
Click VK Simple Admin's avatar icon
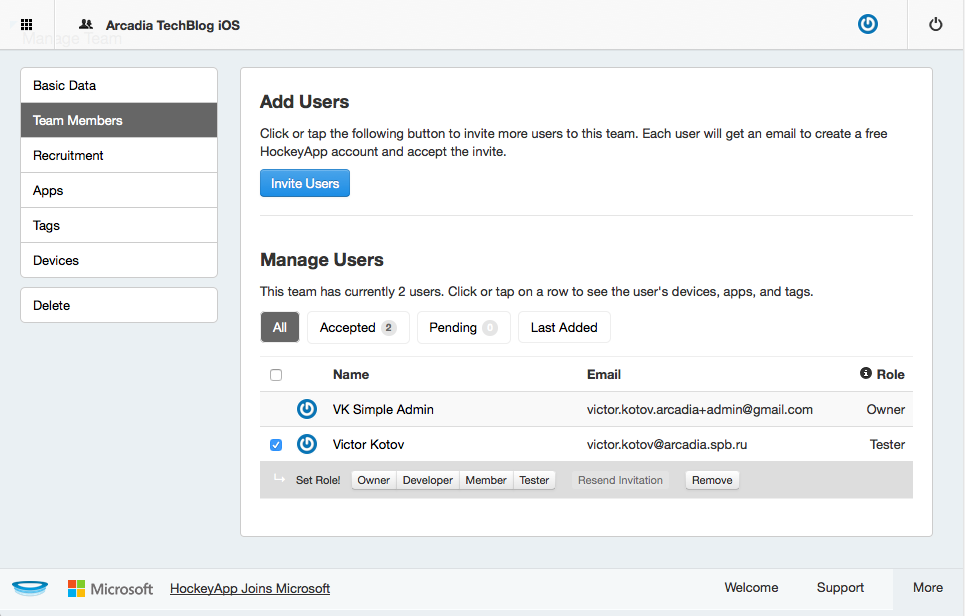[x=307, y=409]
